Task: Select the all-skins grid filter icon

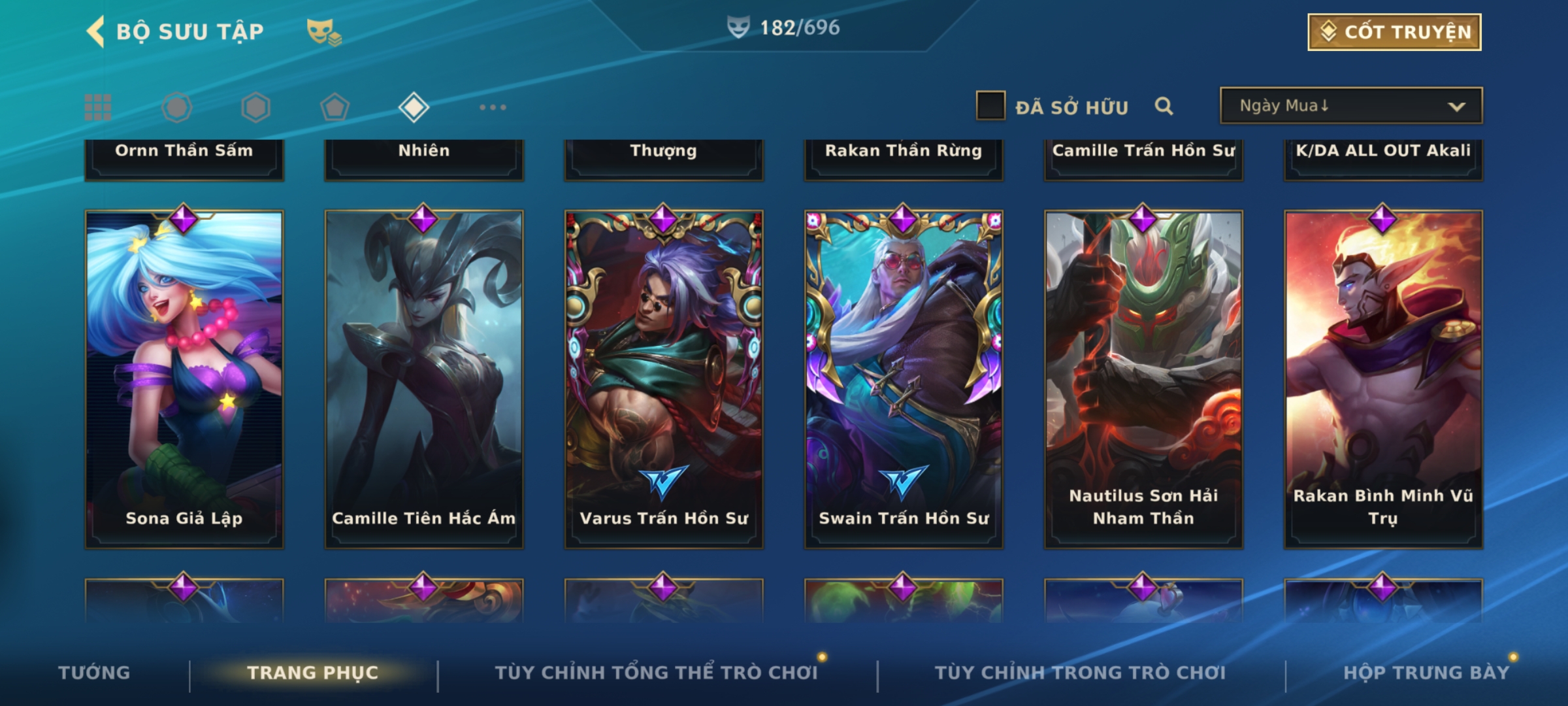Action: click(x=98, y=107)
